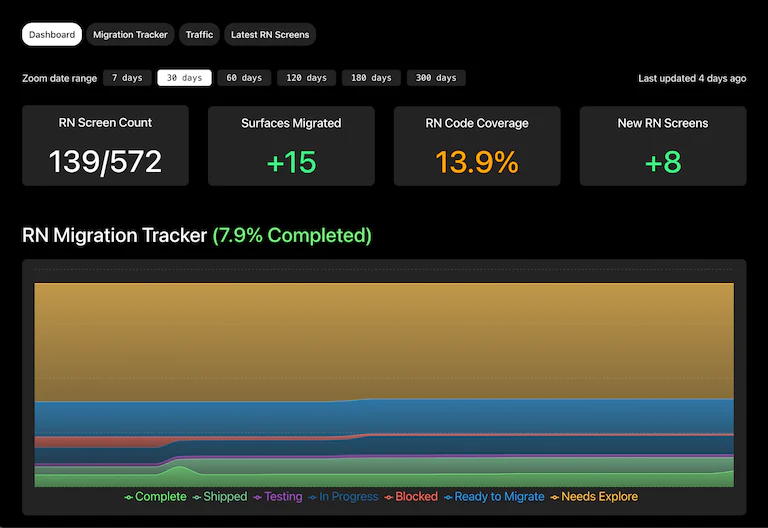
Task: Toggle the Shipped series legend marker
Action: [220, 497]
